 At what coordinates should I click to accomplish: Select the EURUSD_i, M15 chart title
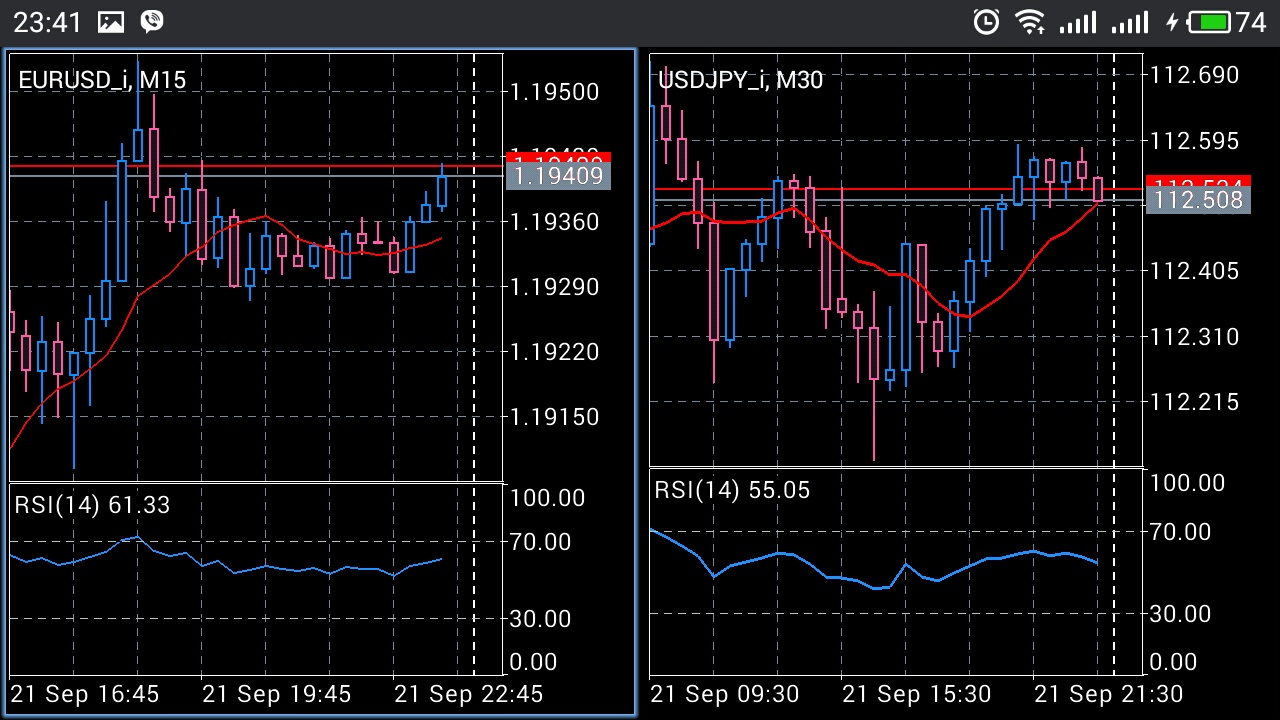[102, 80]
